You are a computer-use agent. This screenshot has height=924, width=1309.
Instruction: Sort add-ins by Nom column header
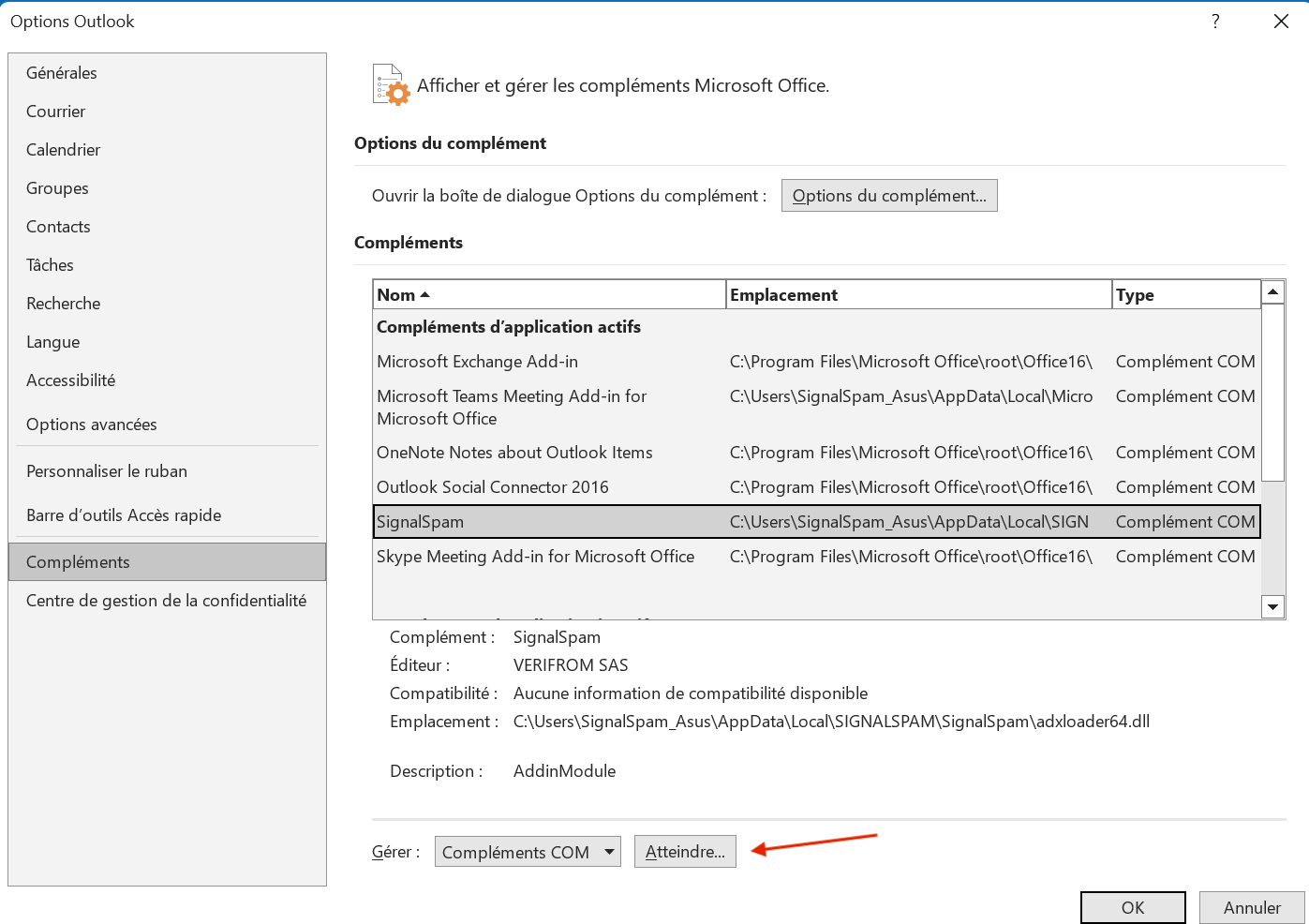point(549,295)
